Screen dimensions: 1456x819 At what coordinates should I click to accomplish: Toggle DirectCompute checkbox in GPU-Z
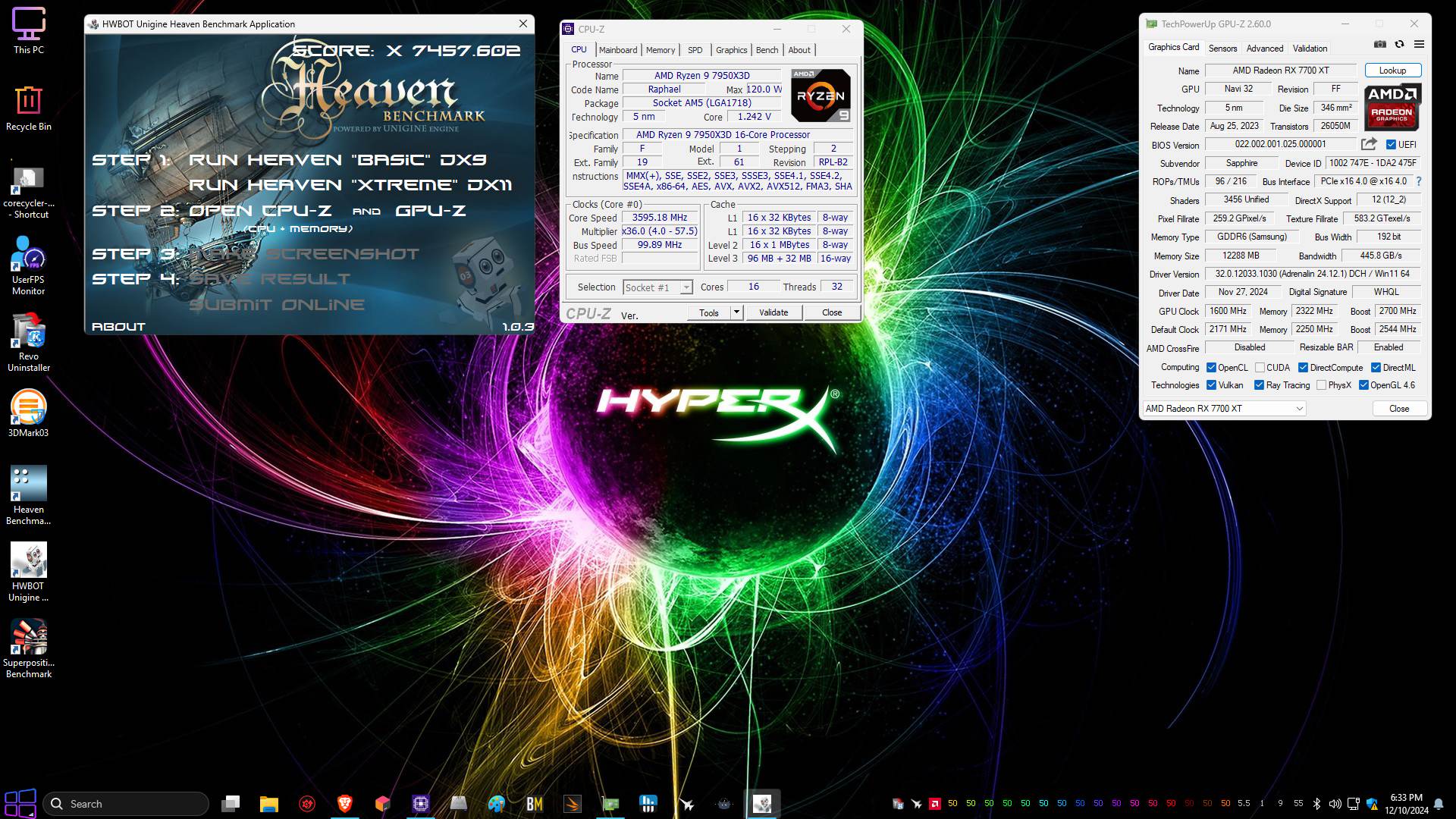click(x=1303, y=367)
